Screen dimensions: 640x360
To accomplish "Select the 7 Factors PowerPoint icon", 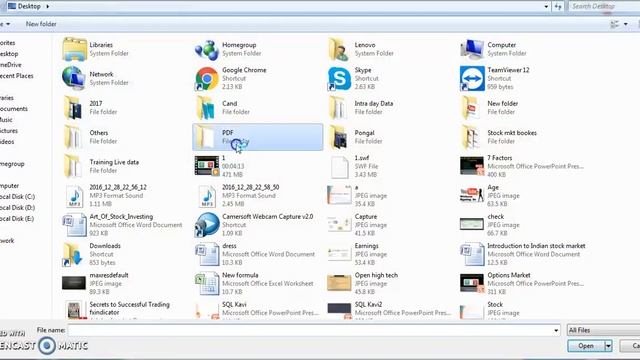I will [472, 166].
